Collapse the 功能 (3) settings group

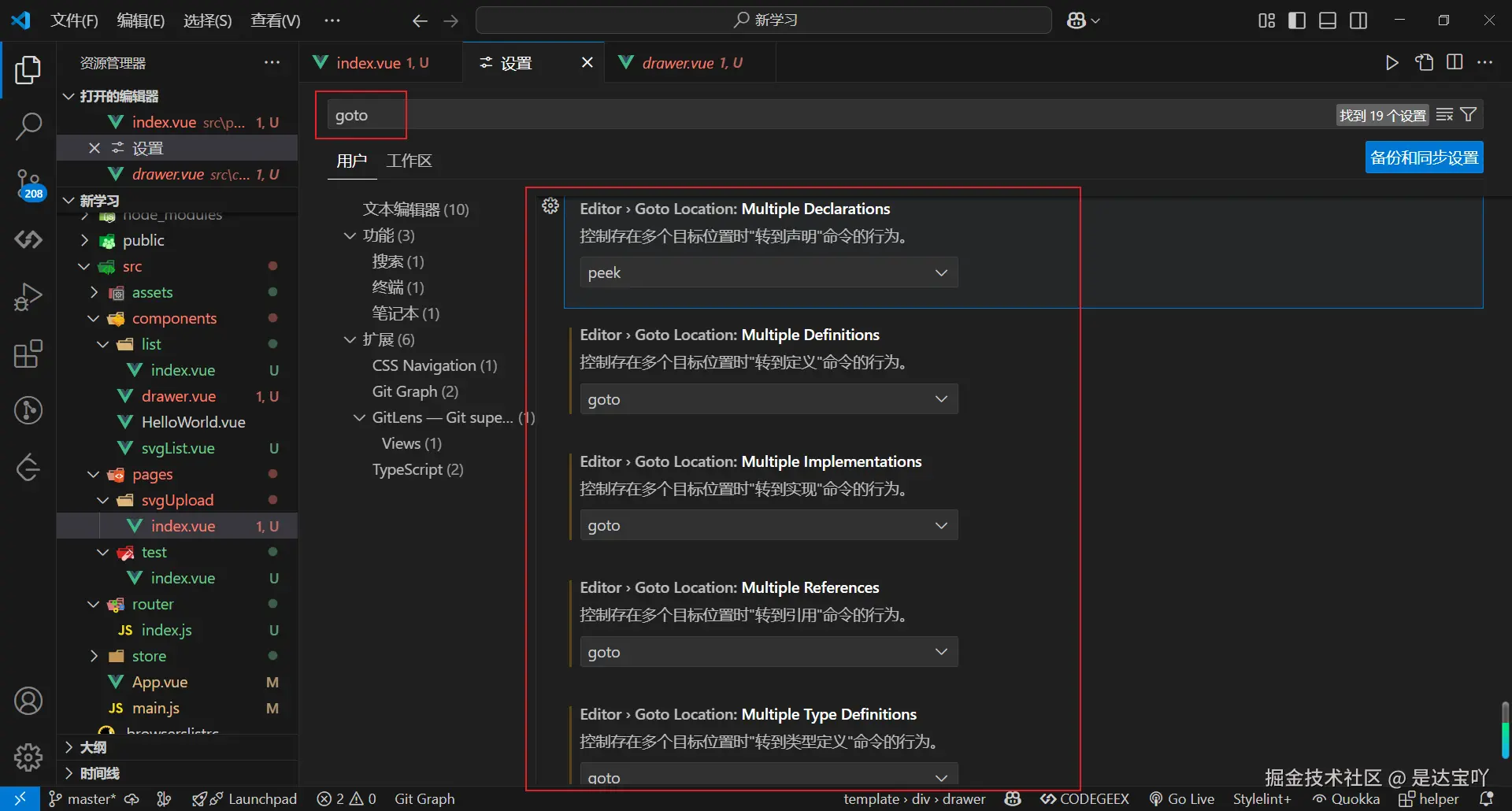pyautogui.click(x=350, y=235)
